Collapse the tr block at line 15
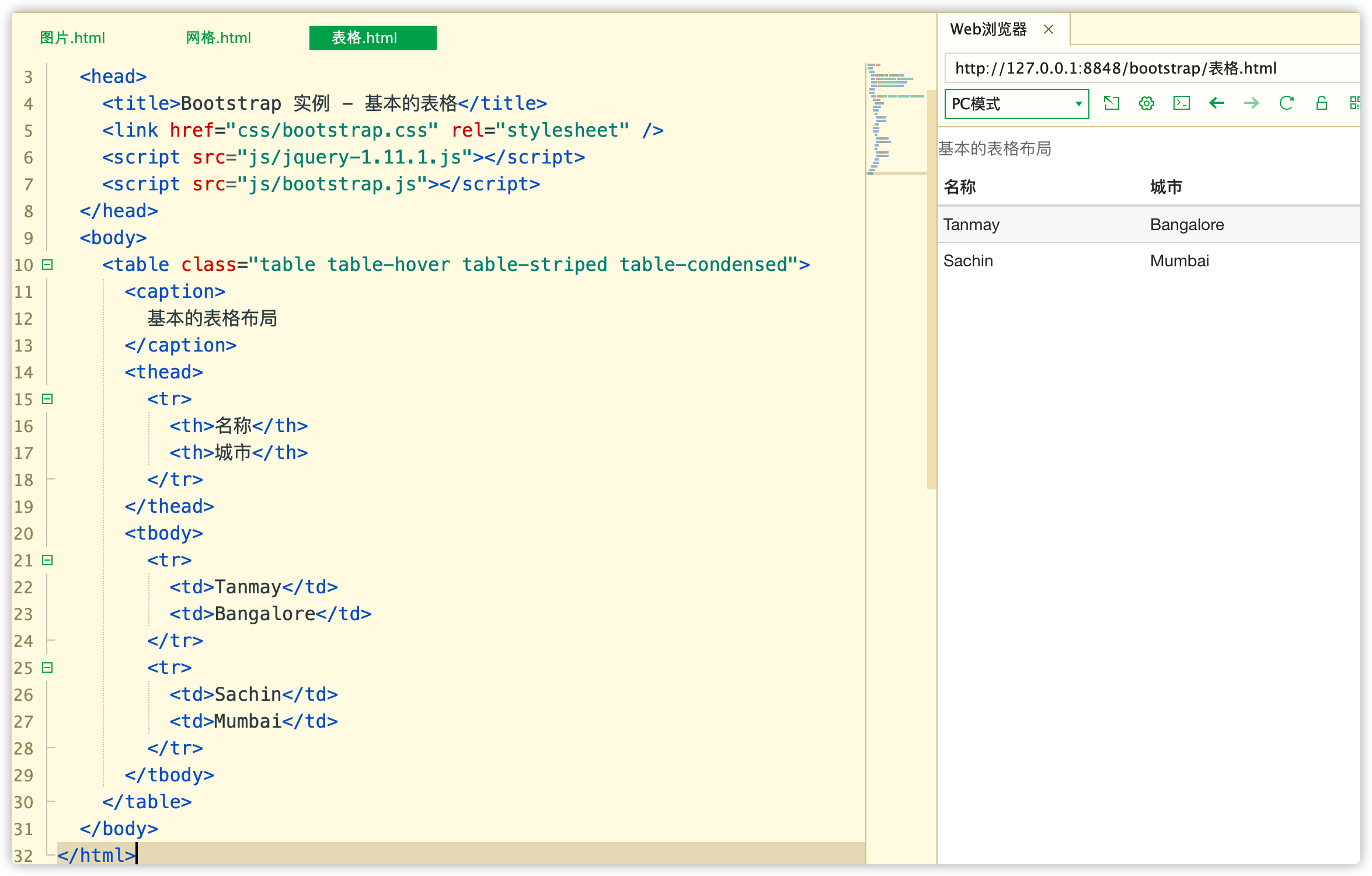This screenshot has height=876, width=1372. 48,399
